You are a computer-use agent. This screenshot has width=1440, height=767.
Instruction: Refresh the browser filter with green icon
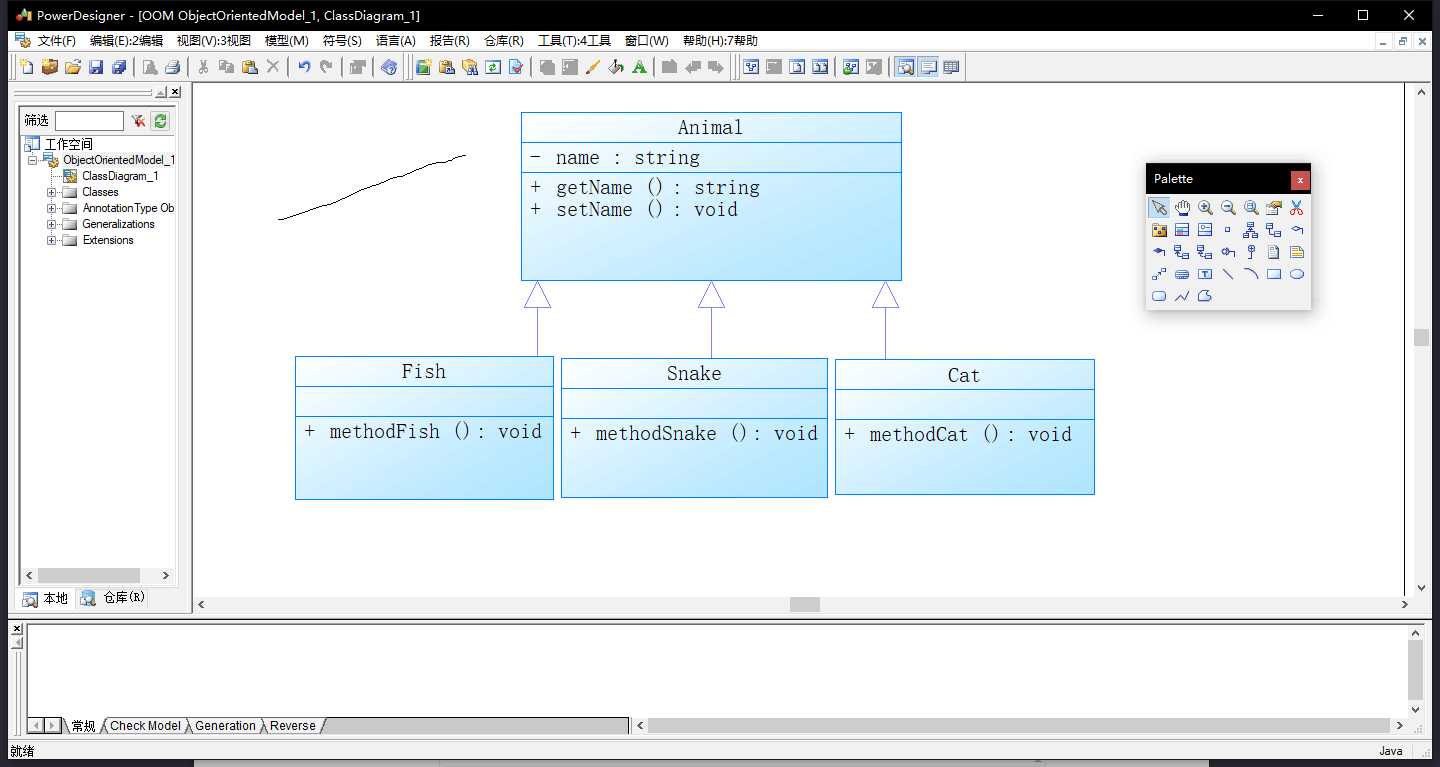click(160, 120)
